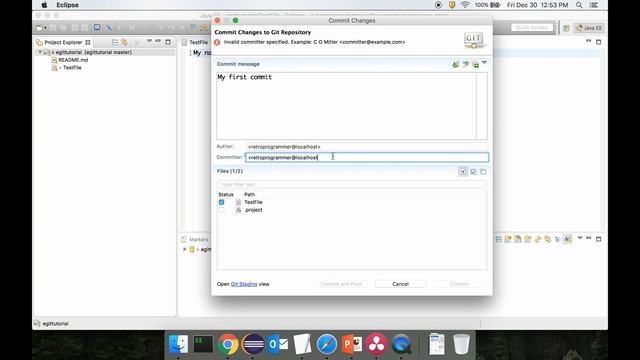Open PowerPoint from the Dock
Viewport: 640px width, 360px height.
point(352,344)
